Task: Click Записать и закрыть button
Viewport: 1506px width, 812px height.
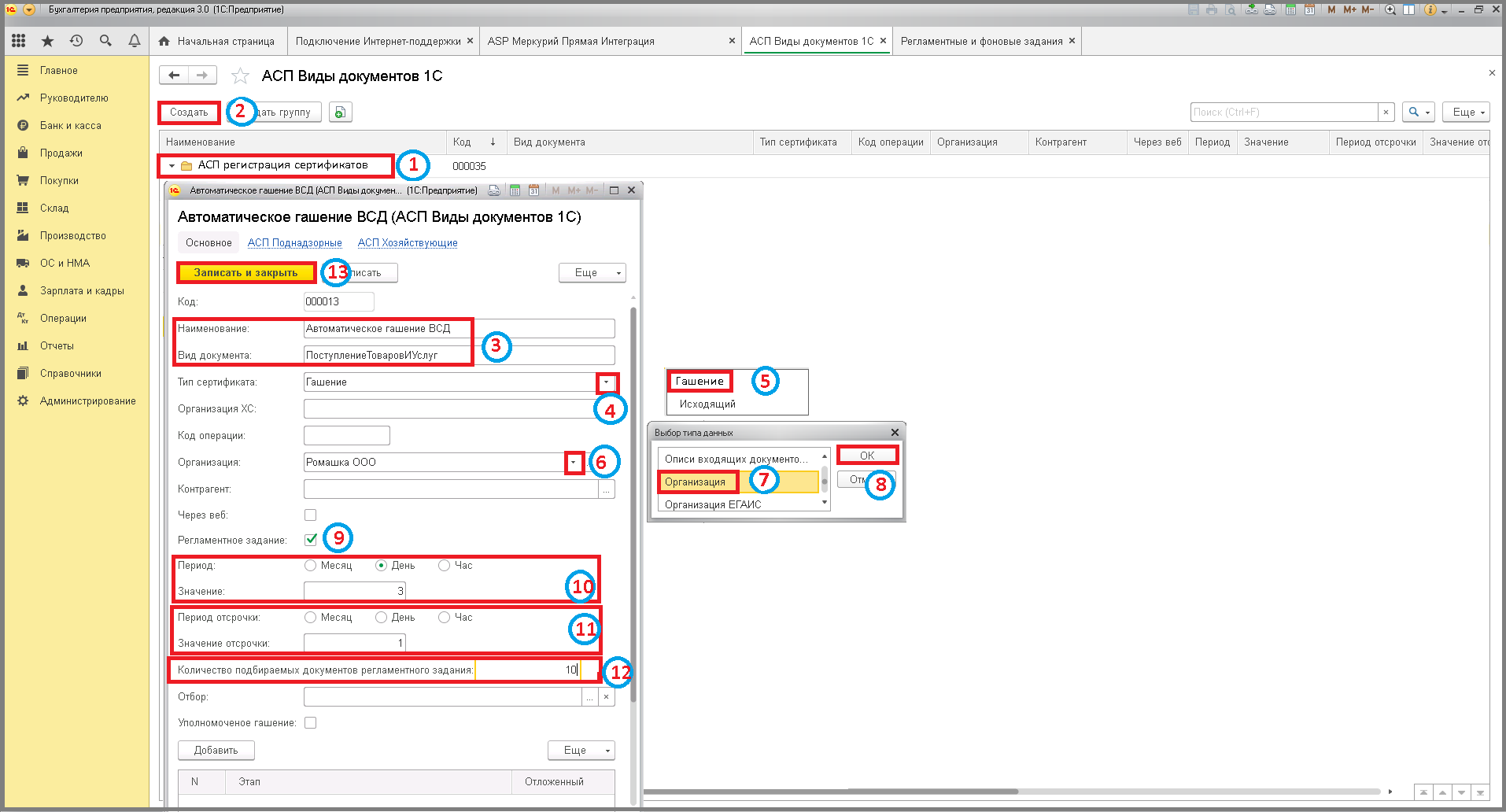Action: click(x=245, y=272)
